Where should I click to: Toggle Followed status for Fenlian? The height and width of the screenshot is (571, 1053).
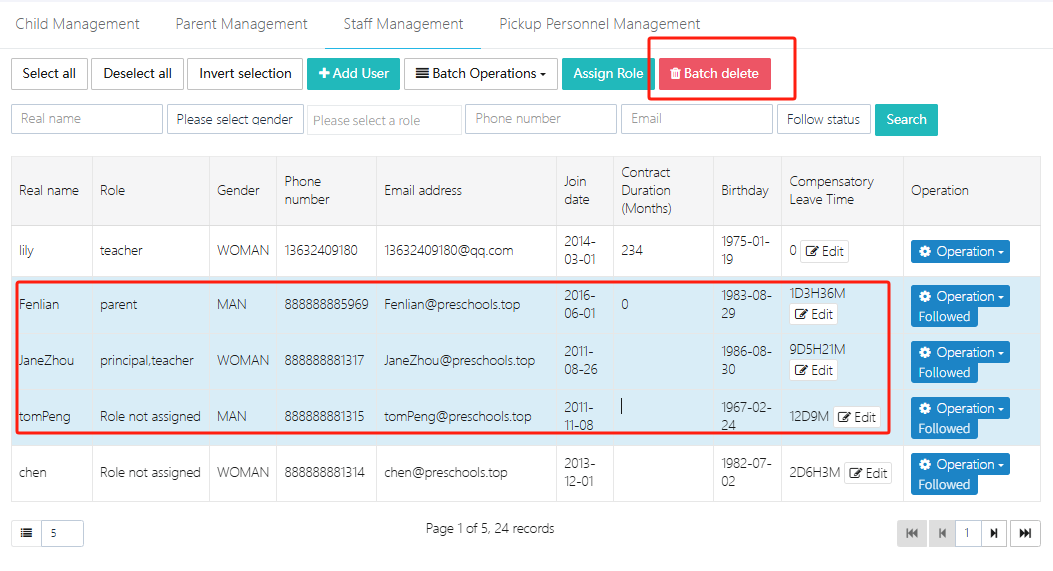pos(944,317)
